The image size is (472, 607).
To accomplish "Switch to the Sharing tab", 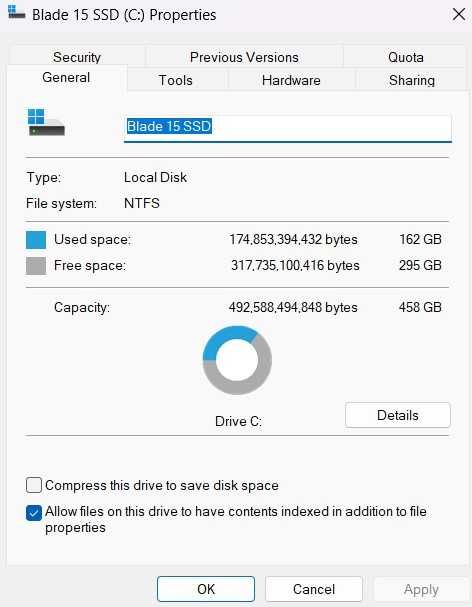I will [x=412, y=80].
